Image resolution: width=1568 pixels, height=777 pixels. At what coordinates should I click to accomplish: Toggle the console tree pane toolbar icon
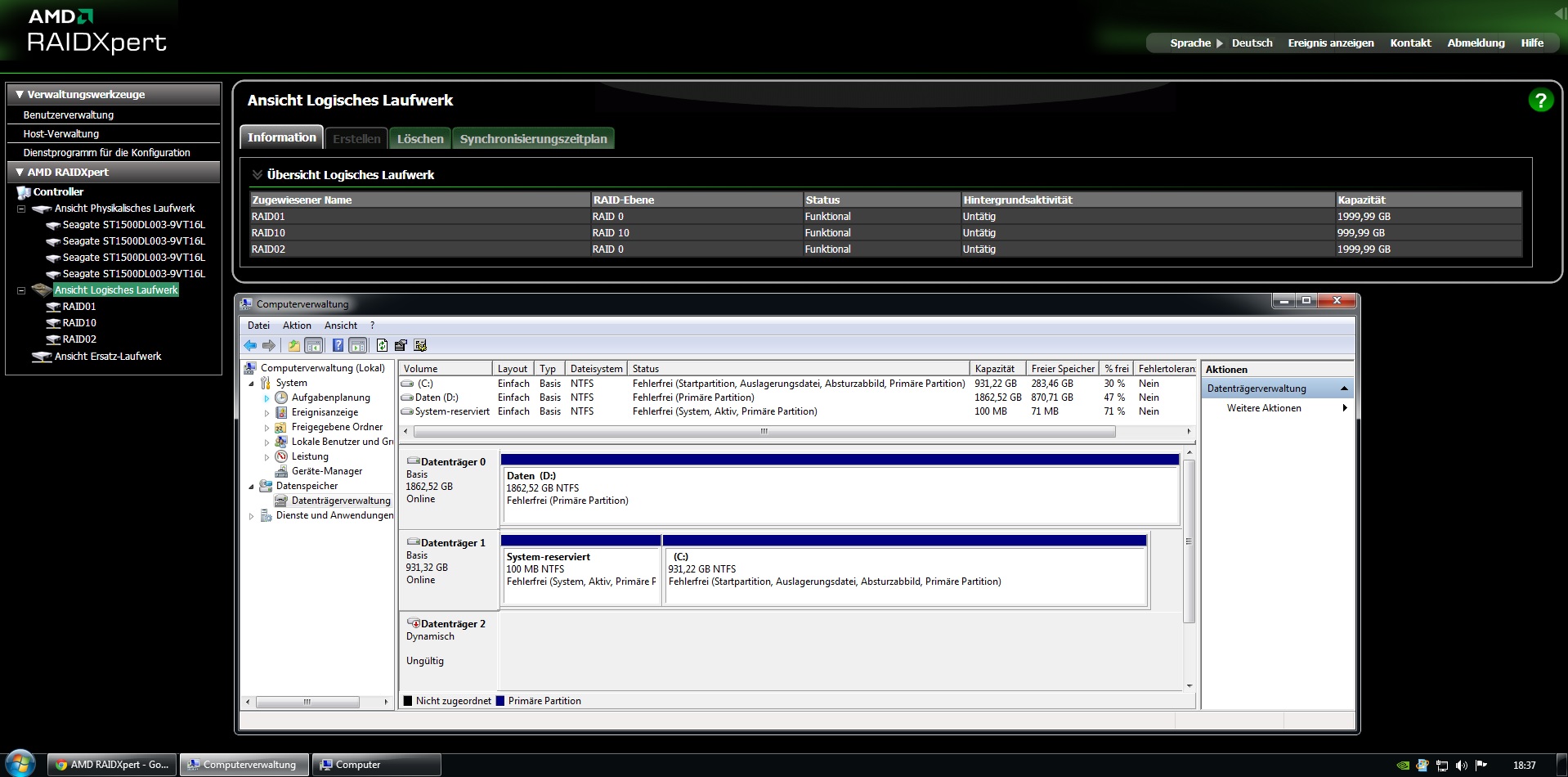[x=313, y=345]
